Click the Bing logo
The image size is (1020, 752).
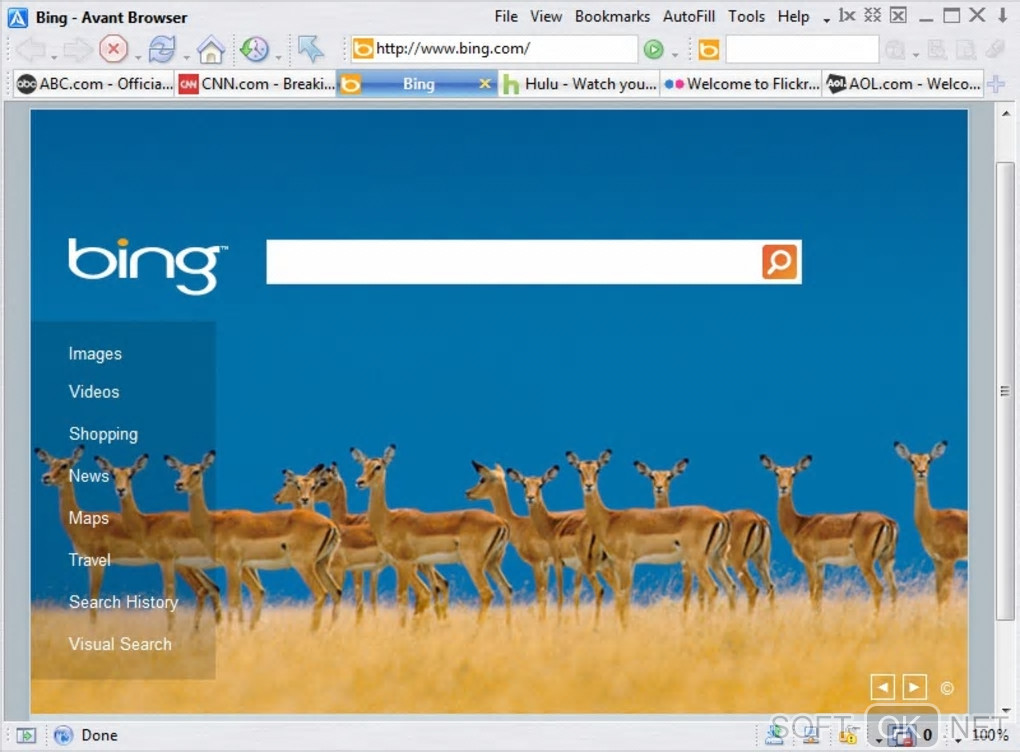click(x=148, y=265)
